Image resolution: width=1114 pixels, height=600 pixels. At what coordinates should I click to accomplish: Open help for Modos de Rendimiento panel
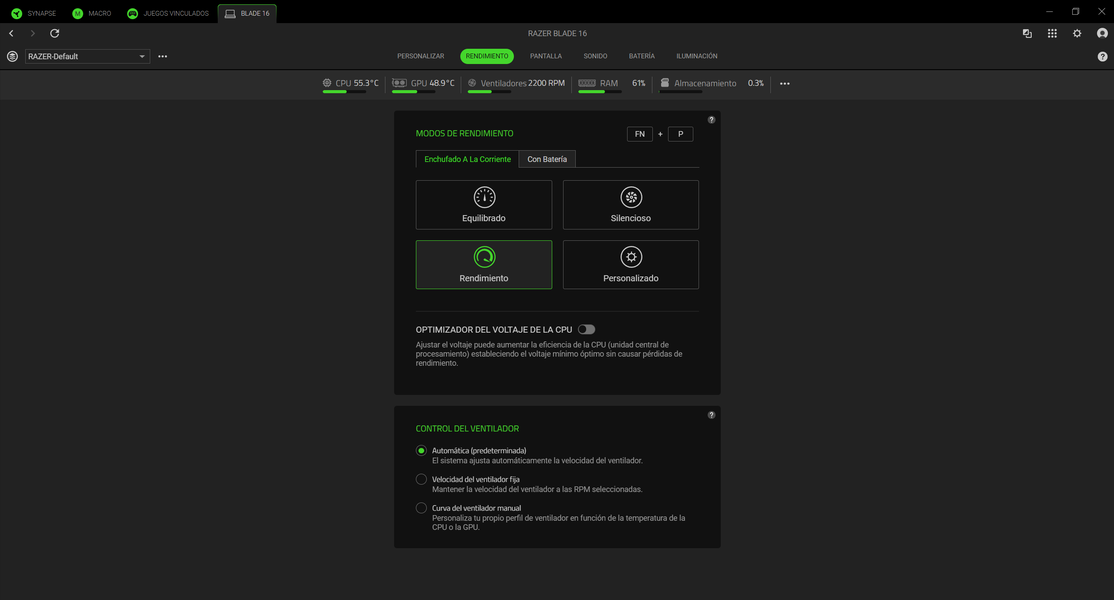click(x=711, y=120)
